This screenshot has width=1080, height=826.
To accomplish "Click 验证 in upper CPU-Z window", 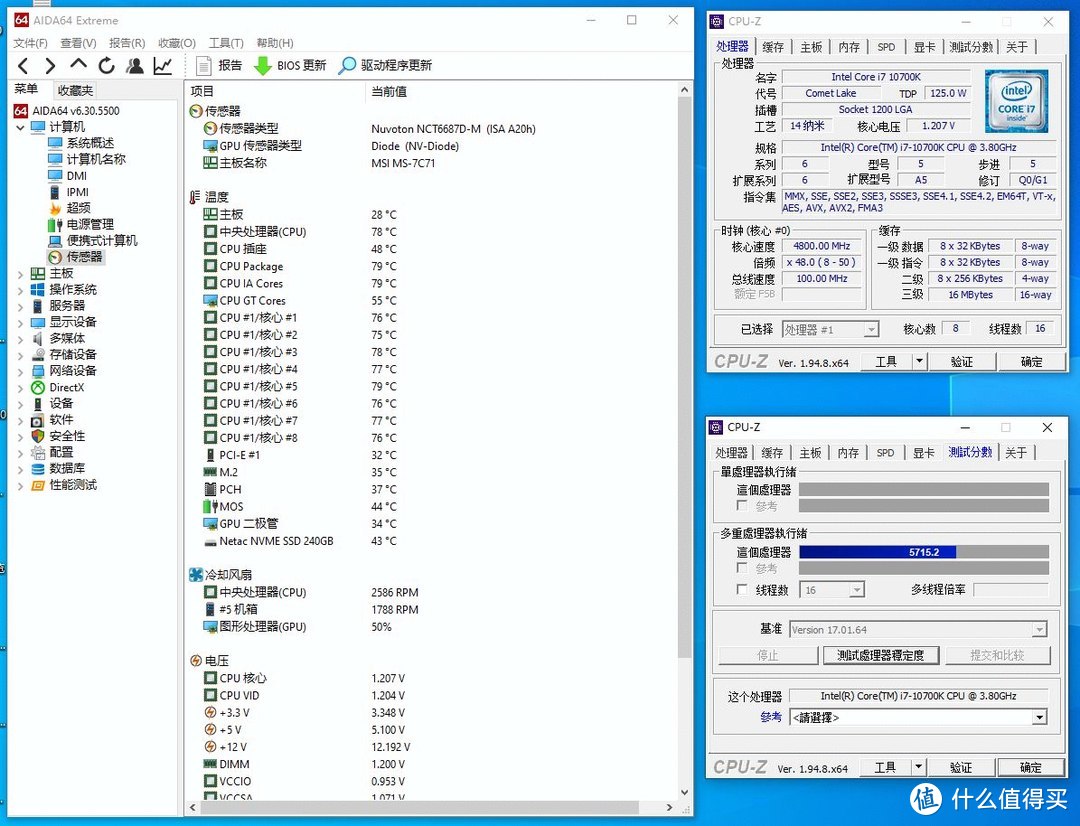I will [x=961, y=361].
